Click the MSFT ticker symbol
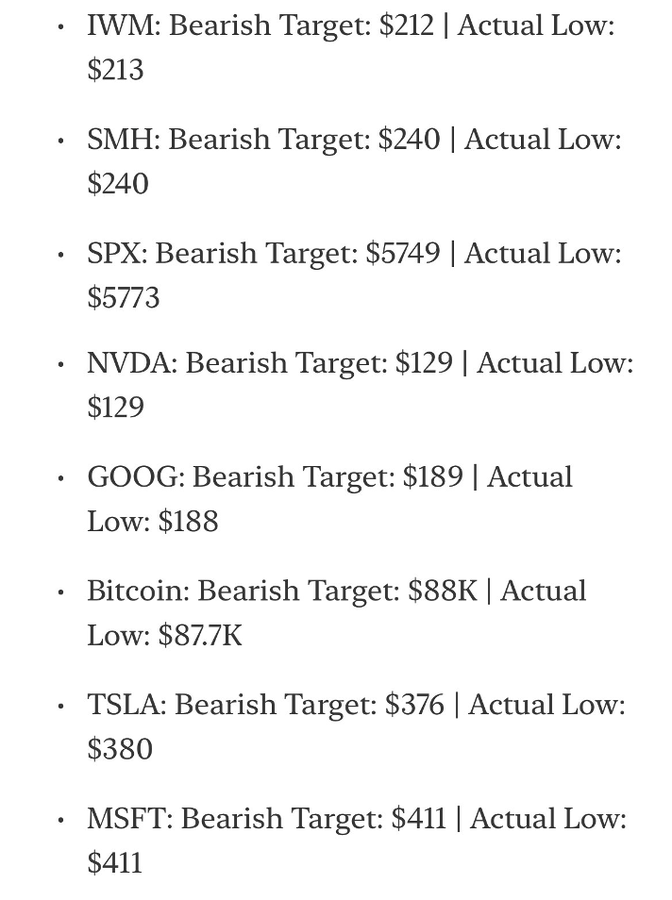The height and width of the screenshot is (900, 672). click(128, 818)
